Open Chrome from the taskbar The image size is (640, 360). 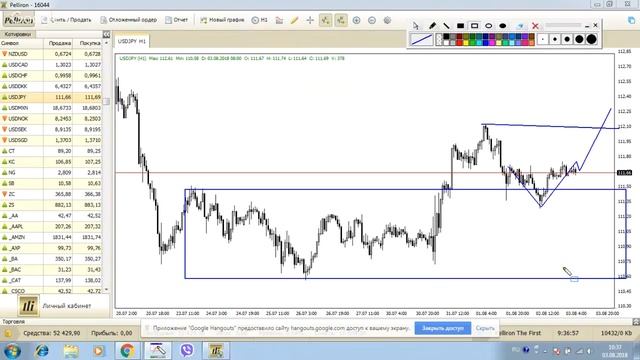coord(127,351)
